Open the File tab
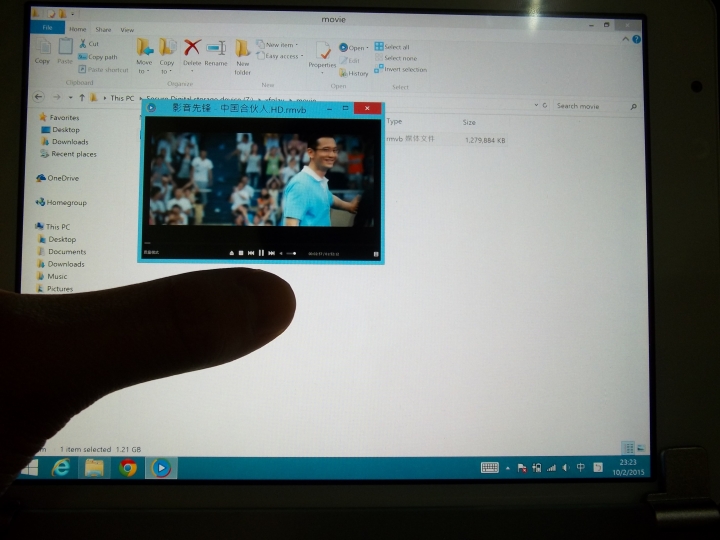This screenshot has height=540, width=720. point(47,28)
